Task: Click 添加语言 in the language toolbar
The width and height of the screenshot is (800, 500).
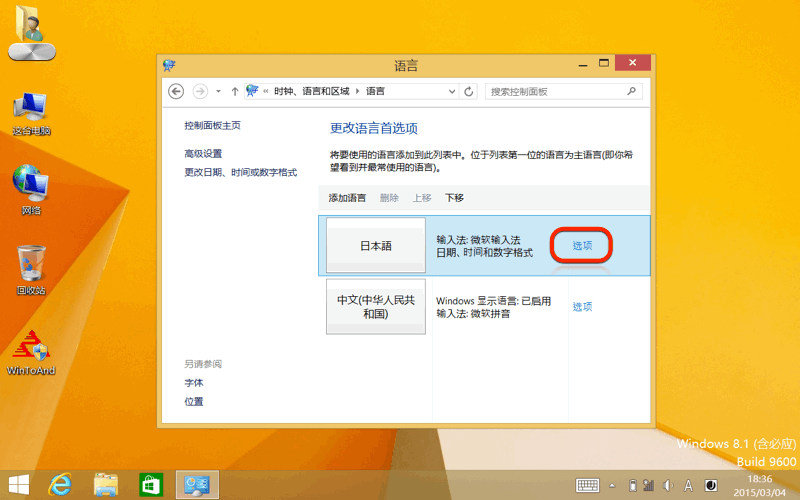Action: pos(347,198)
